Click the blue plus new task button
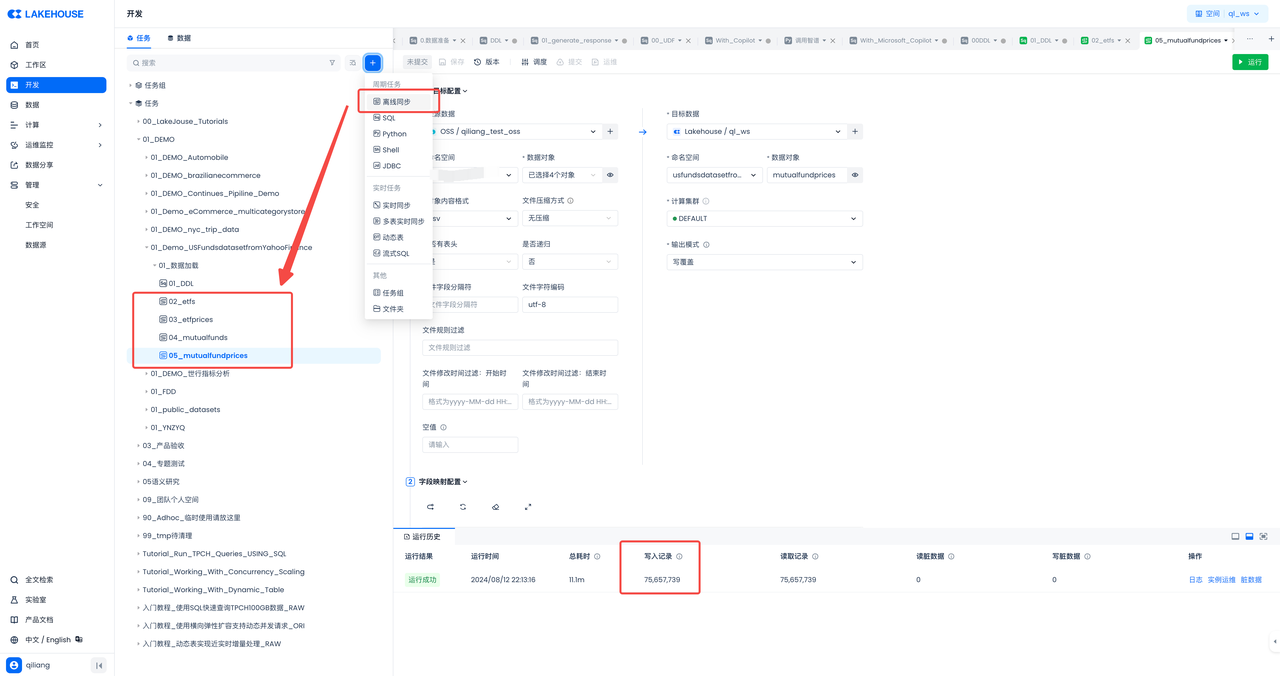This screenshot has height=676, width=1280. 372,63
